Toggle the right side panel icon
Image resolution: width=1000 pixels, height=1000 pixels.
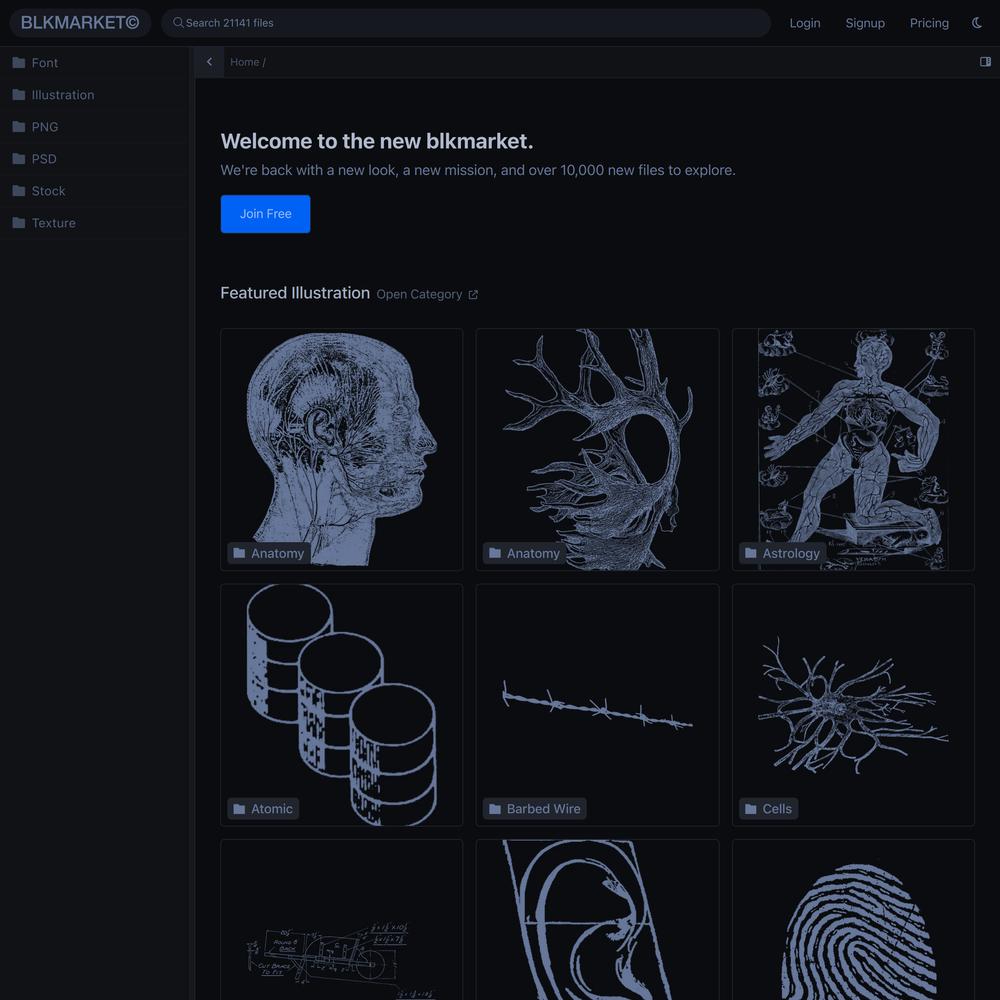(985, 62)
